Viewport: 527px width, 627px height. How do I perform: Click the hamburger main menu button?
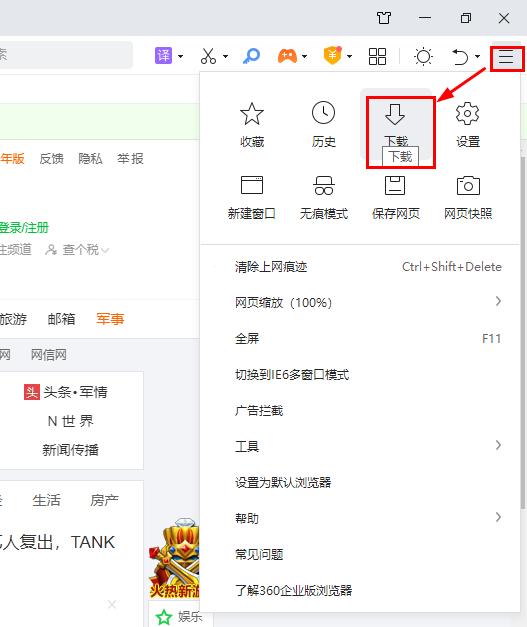tap(506, 57)
